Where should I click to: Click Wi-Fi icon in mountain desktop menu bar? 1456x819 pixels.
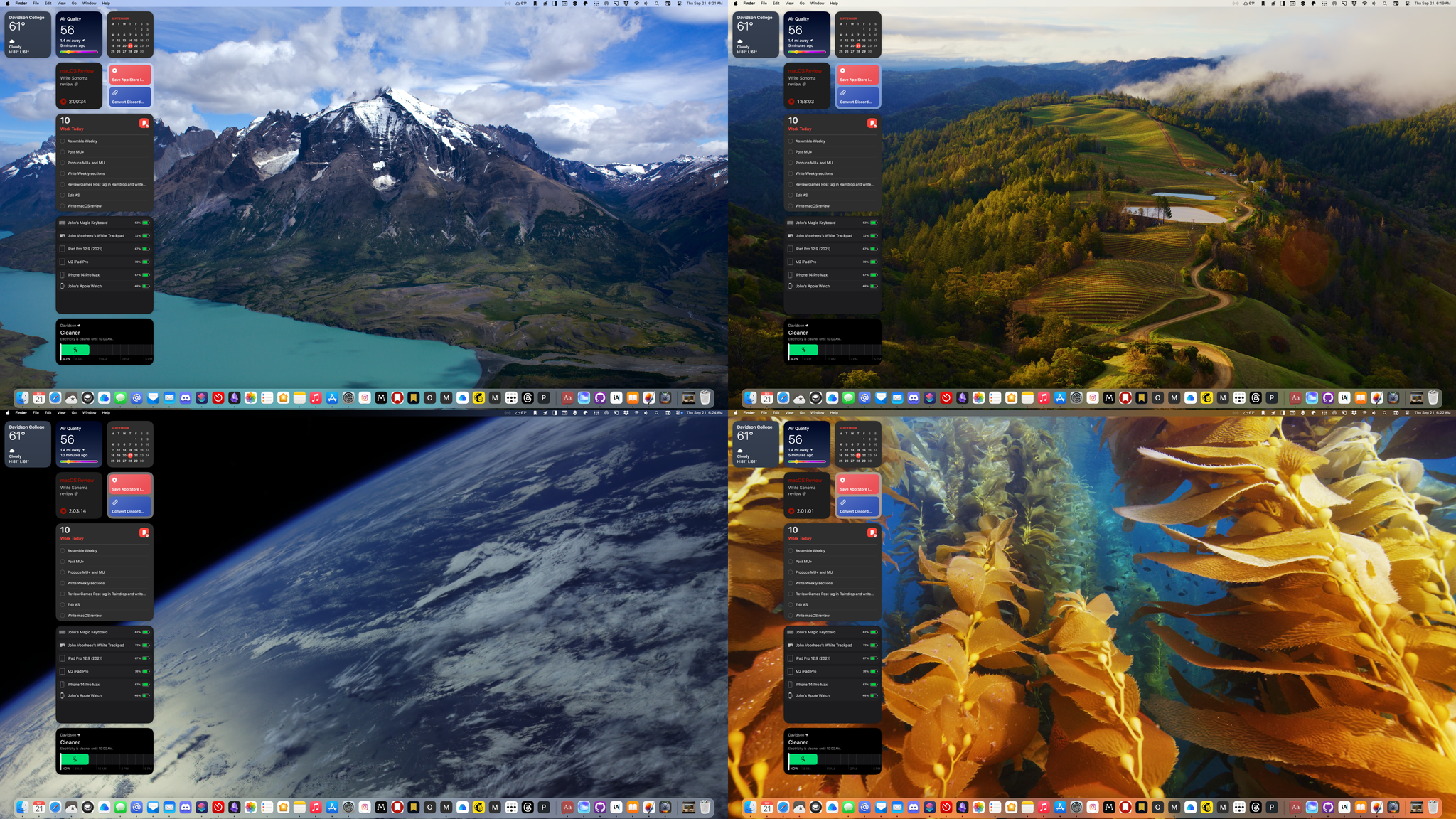click(636, 4)
